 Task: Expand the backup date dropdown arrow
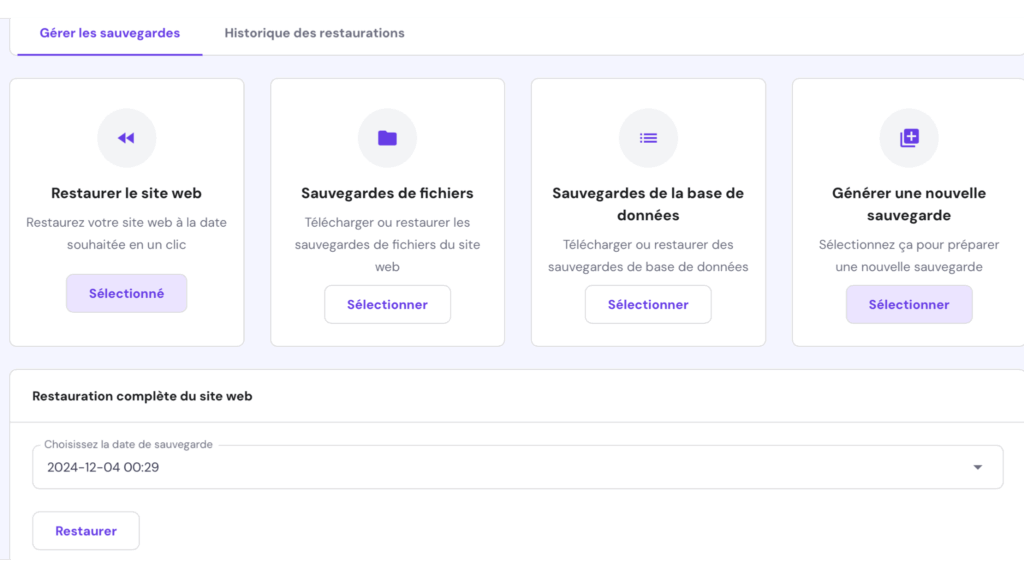[978, 467]
